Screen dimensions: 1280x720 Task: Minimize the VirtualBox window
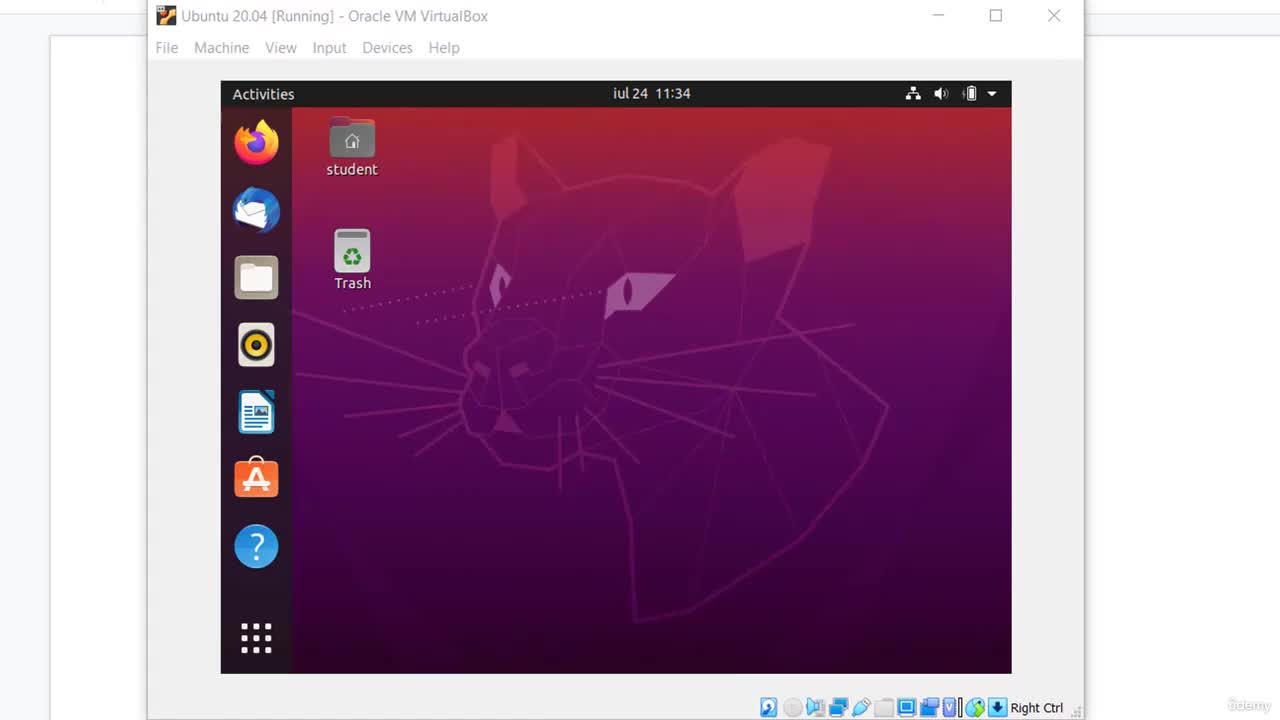[938, 16]
